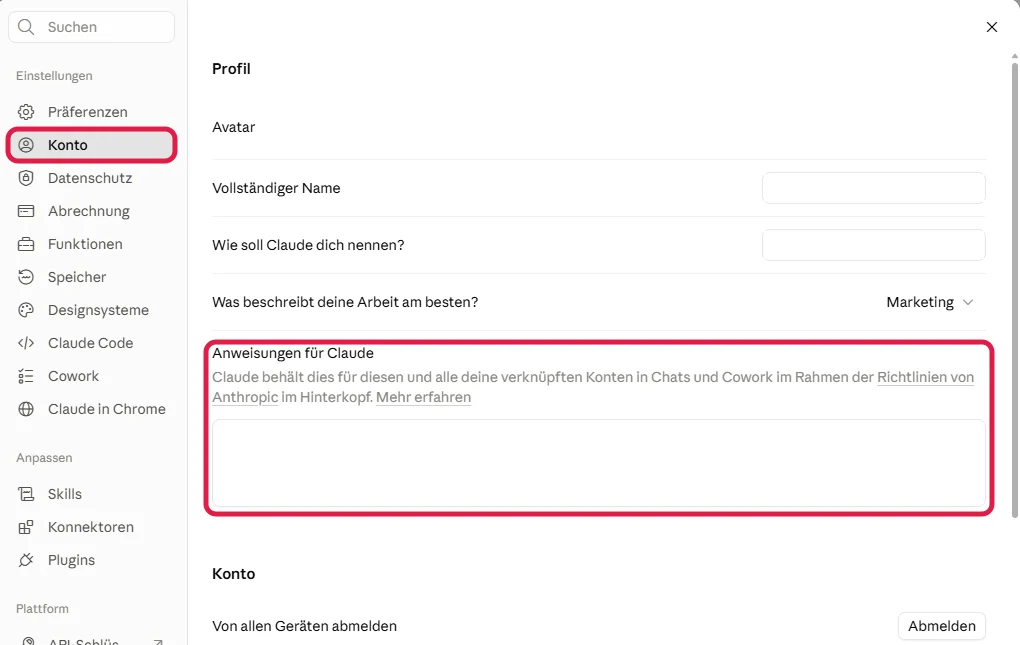Expand the Marketing work description dropdown
The image size is (1020, 645).
click(x=930, y=302)
